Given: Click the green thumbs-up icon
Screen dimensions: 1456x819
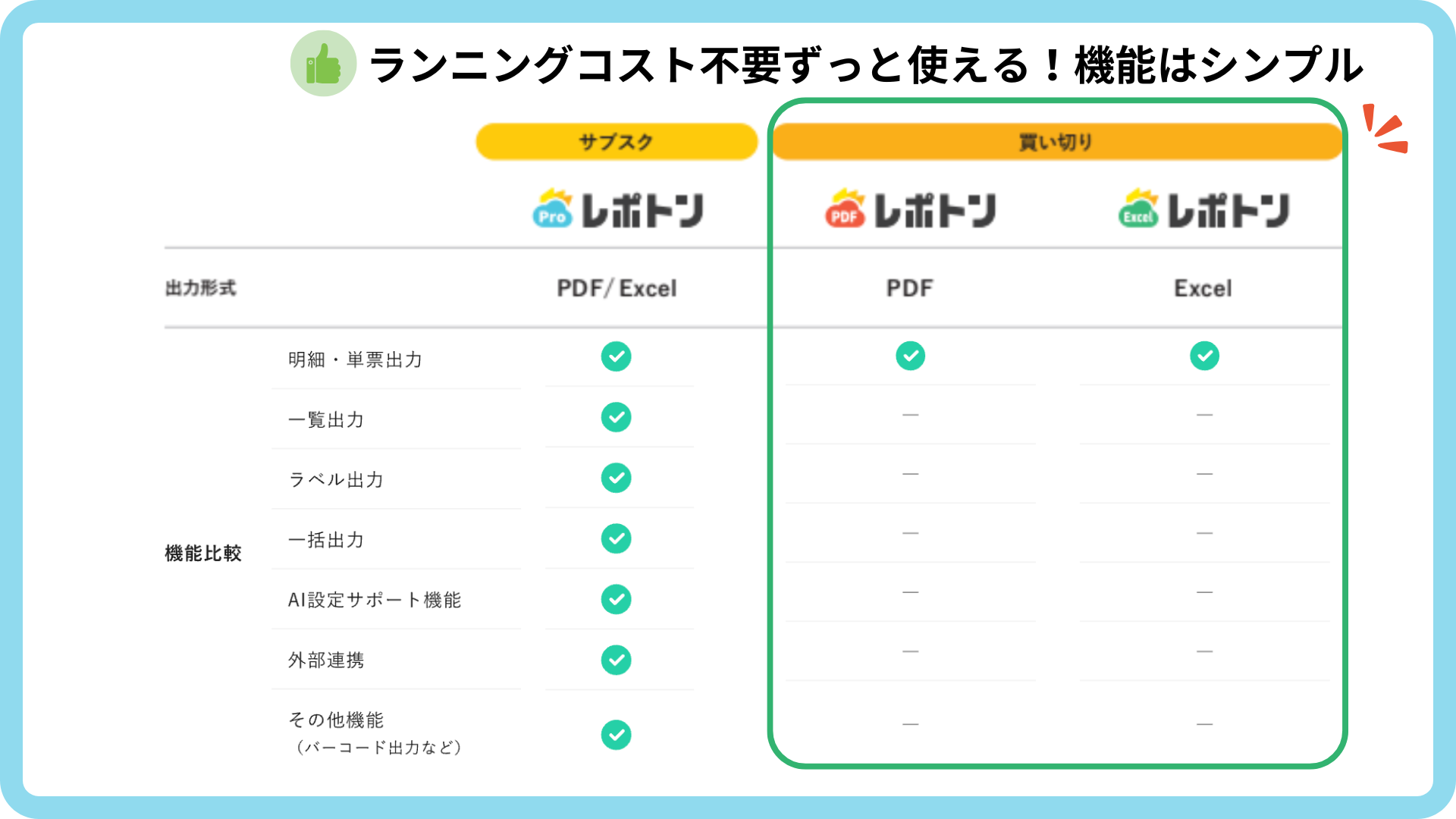Looking at the screenshot, I should pos(324,64).
